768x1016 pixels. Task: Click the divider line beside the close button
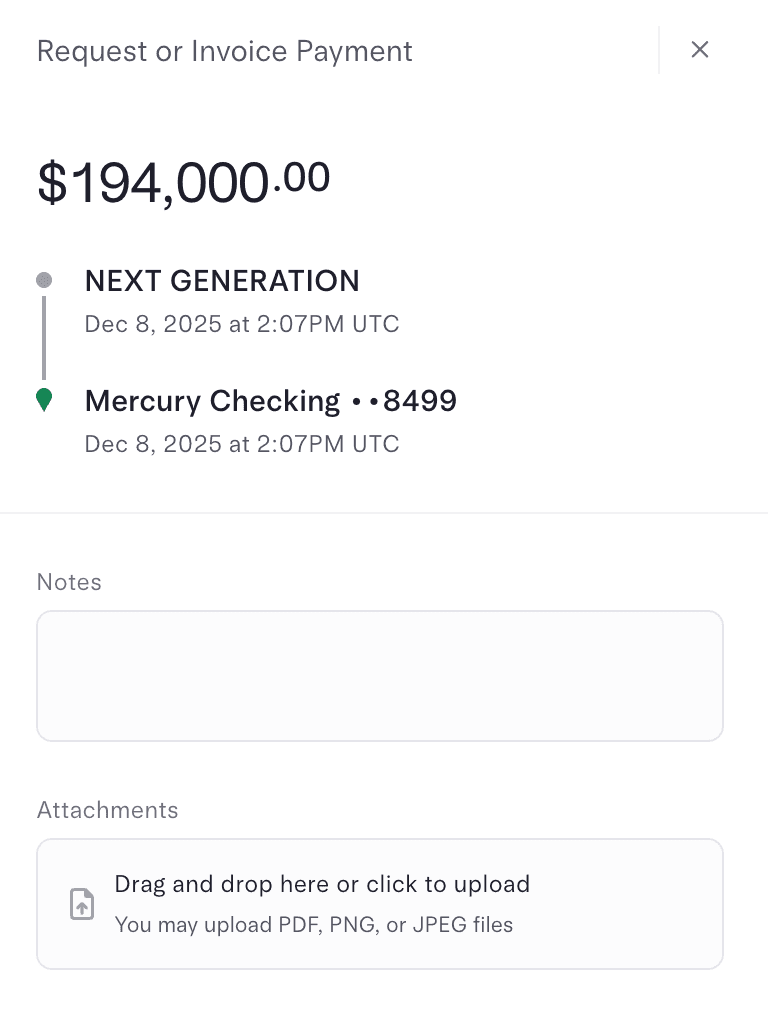point(659,50)
